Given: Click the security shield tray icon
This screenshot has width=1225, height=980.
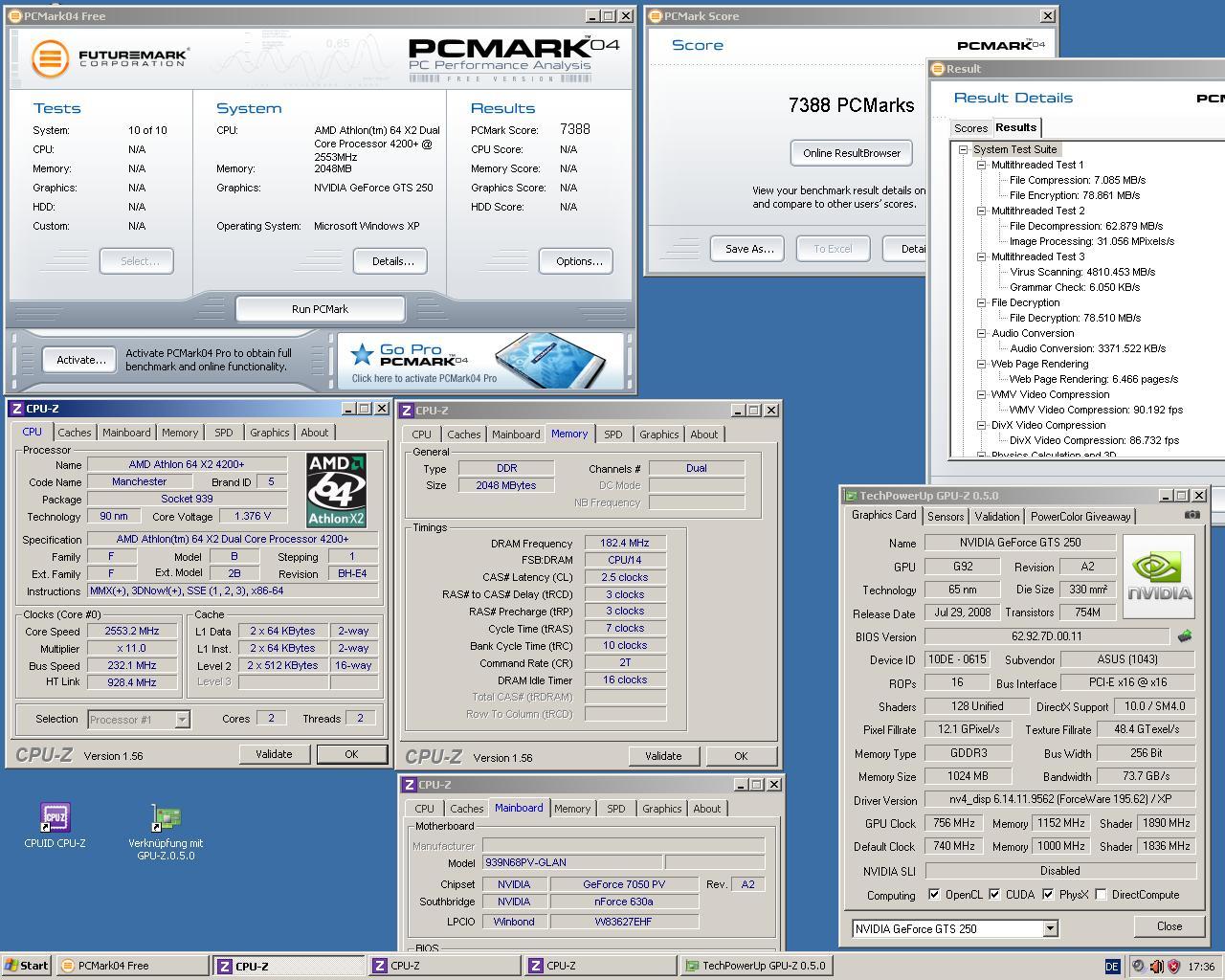Looking at the screenshot, I should click(1173, 967).
